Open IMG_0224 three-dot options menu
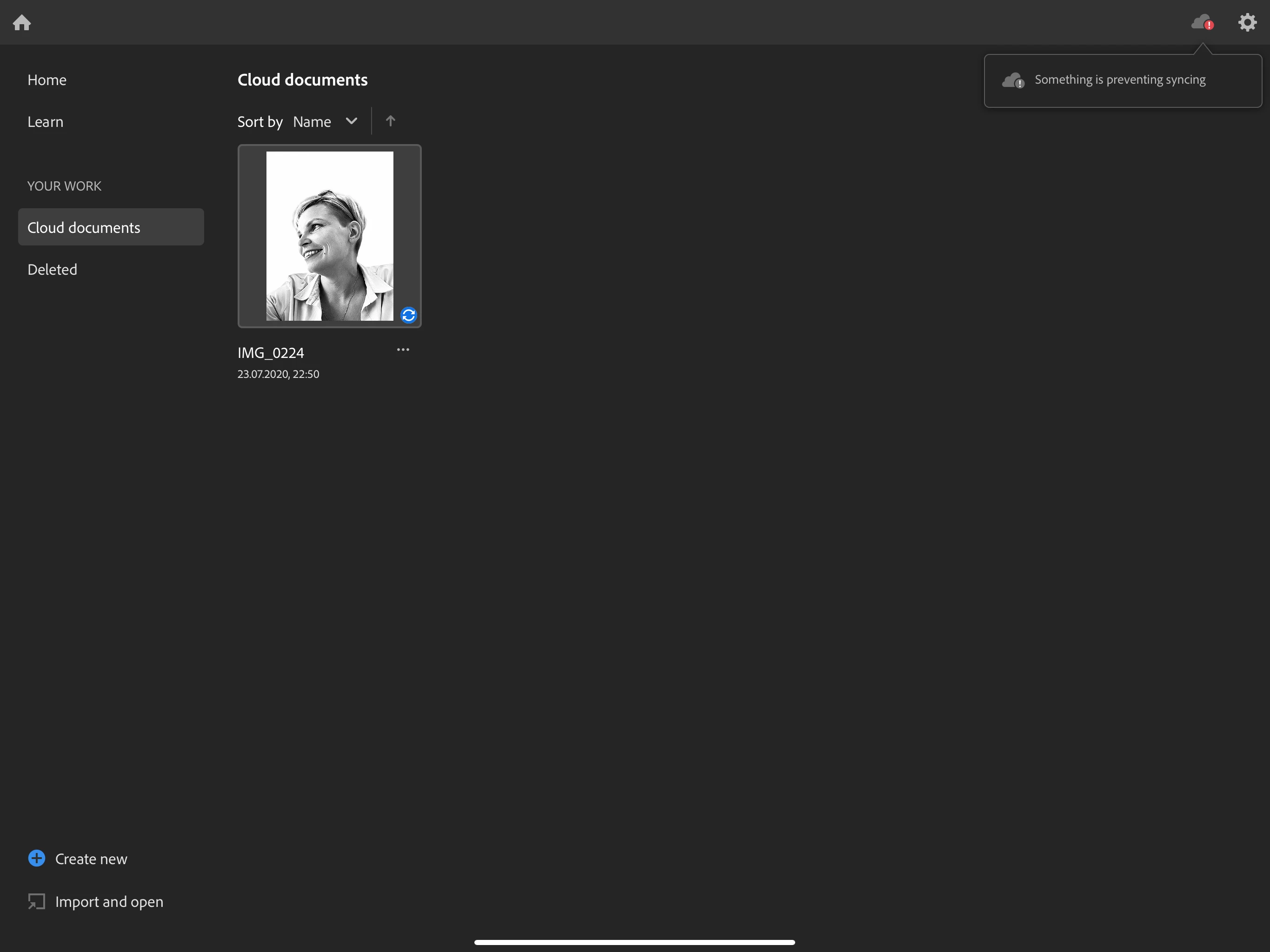This screenshot has height=952, width=1270. [403, 350]
